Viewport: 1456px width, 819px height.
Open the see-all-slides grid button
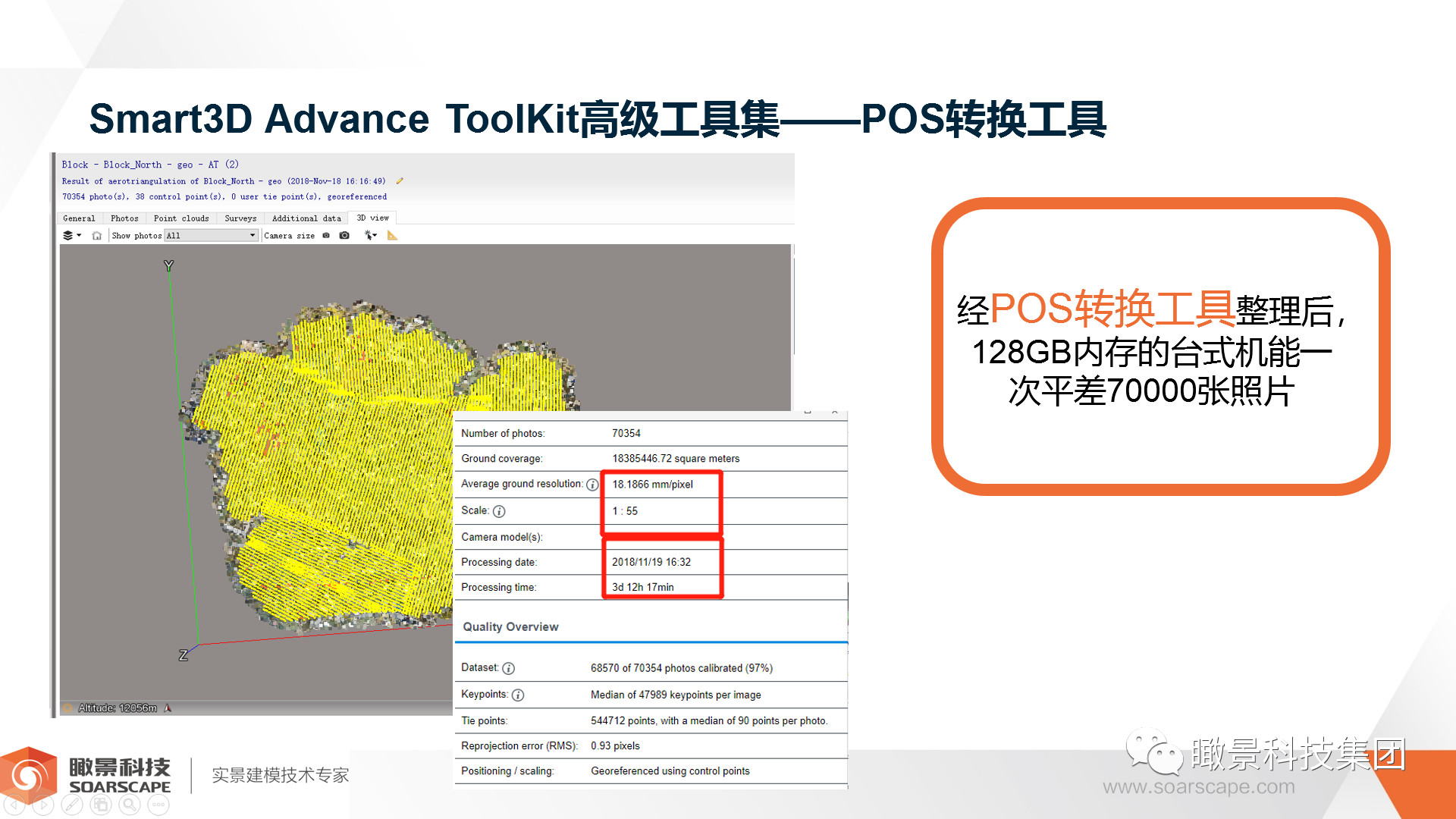[x=100, y=805]
